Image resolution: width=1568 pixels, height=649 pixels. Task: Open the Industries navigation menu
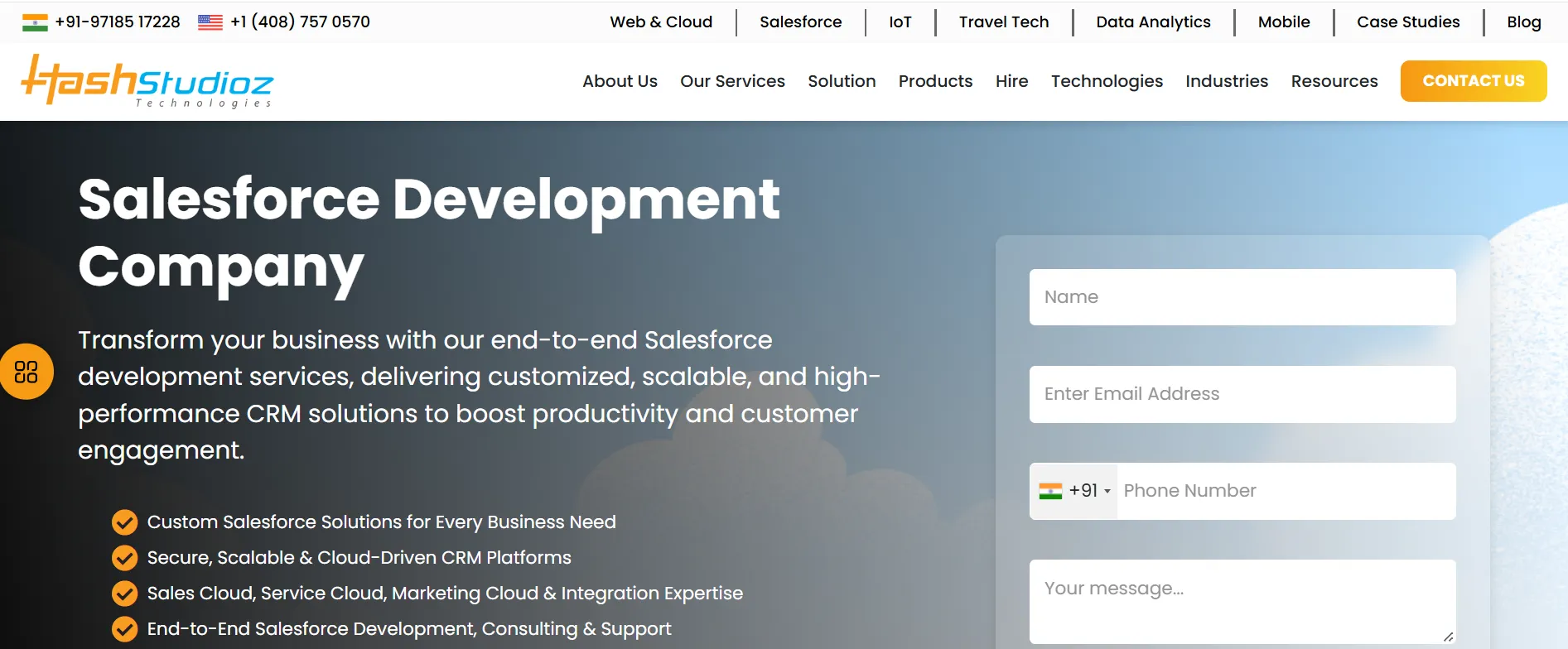click(1227, 81)
